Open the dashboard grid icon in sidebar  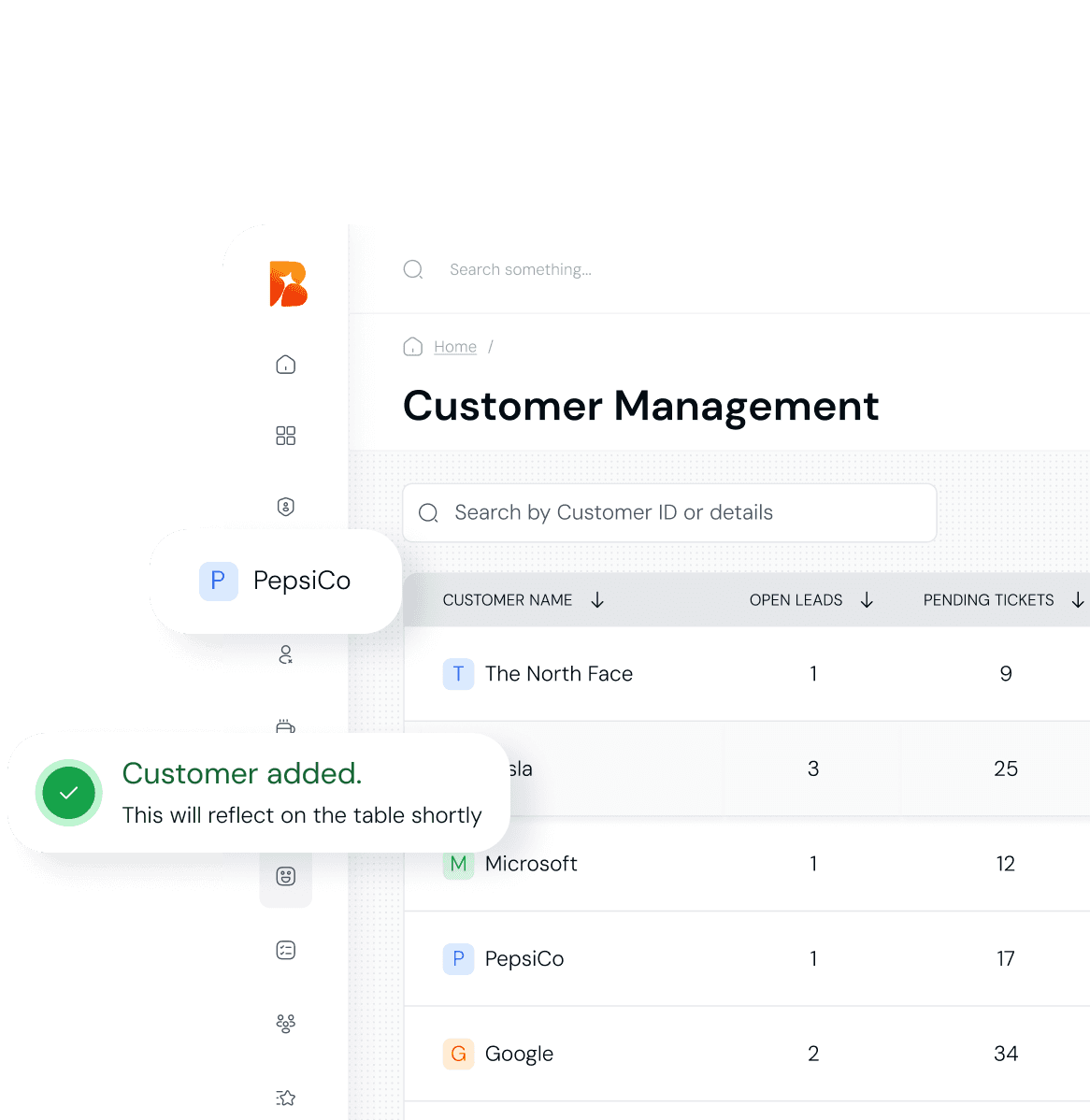[x=286, y=436]
